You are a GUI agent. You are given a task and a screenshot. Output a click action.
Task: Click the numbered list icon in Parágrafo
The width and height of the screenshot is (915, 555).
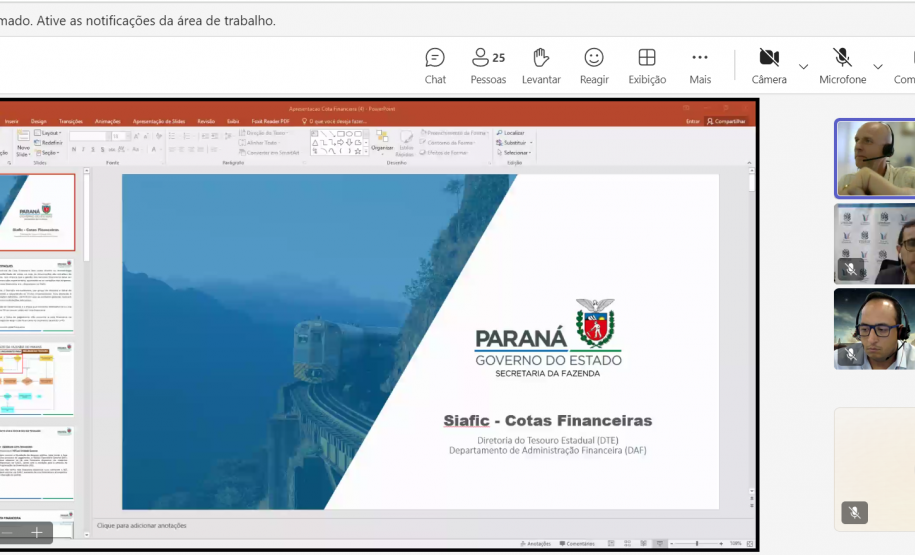point(188,136)
